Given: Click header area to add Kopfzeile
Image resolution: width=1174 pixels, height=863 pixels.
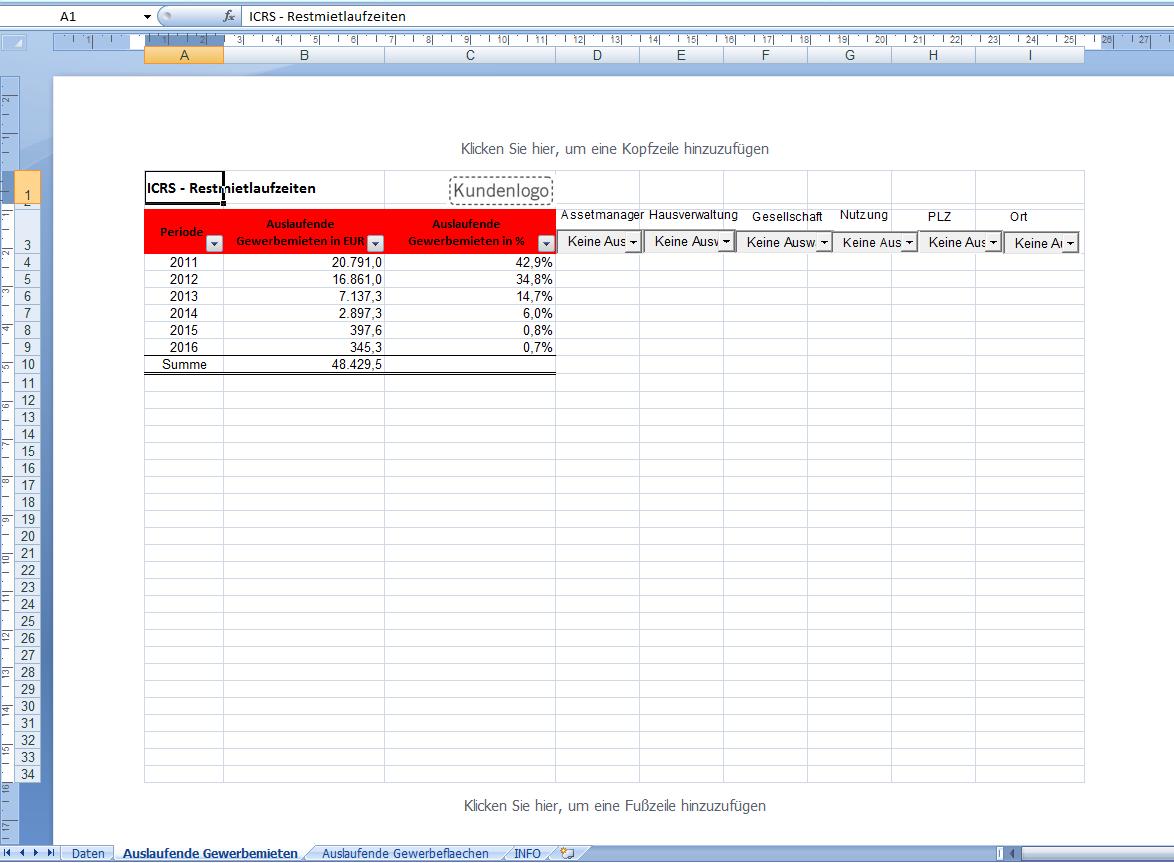Looking at the screenshot, I should pyautogui.click(x=615, y=149).
